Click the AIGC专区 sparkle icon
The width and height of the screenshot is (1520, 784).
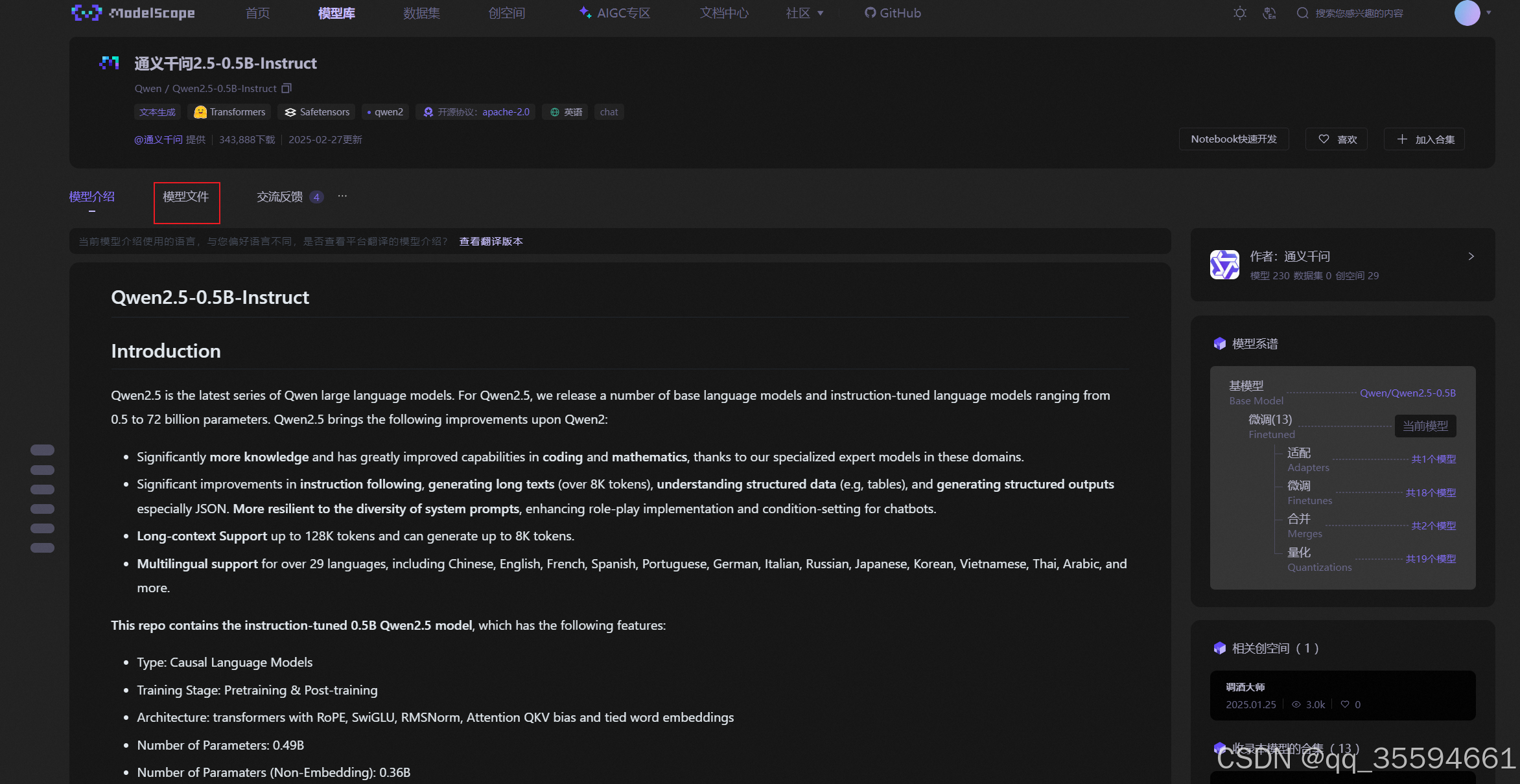pyautogui.click(x=585, y=12)
